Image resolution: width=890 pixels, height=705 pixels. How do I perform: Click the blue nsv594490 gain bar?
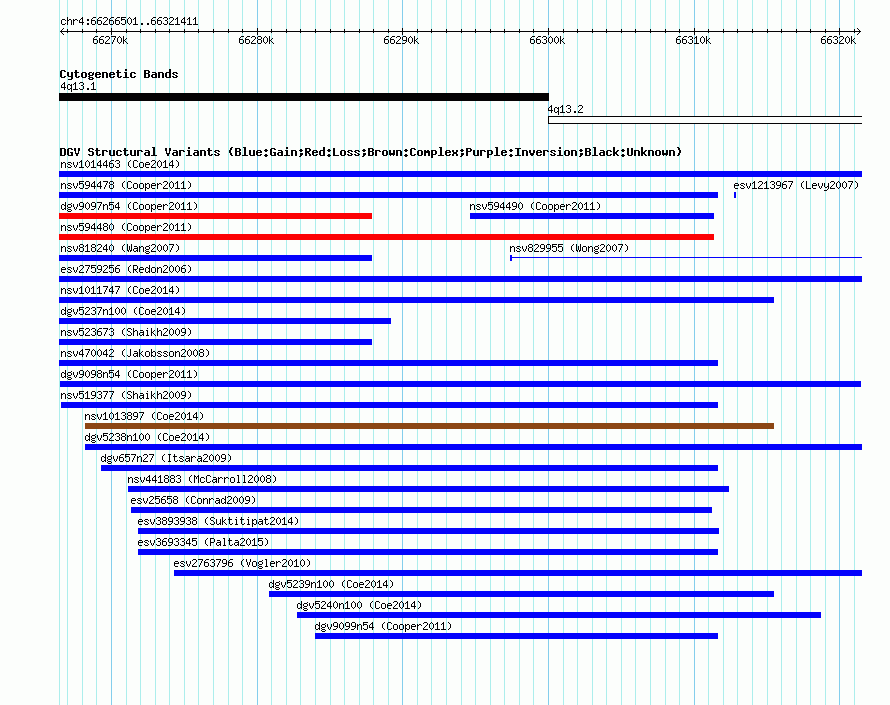click(x=592, y=216)
